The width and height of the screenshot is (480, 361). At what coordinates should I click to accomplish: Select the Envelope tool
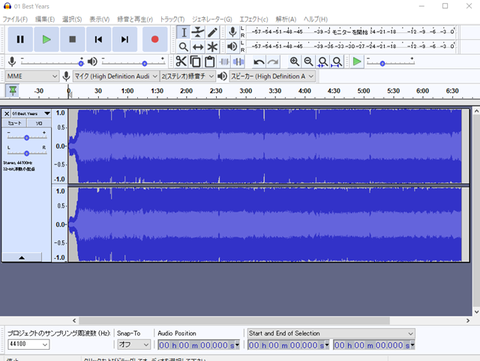198,32
